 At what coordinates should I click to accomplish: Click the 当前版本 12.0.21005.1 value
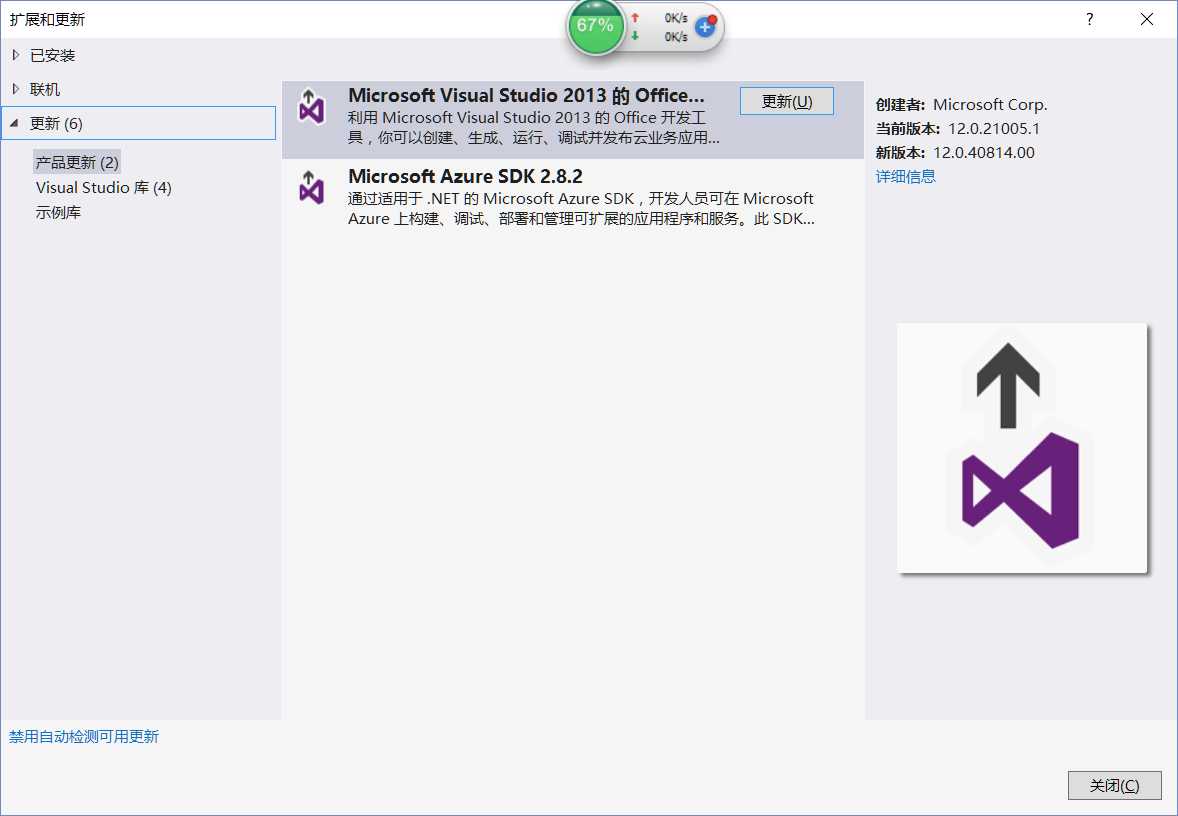pyautogui.click(x=993, y=128)
